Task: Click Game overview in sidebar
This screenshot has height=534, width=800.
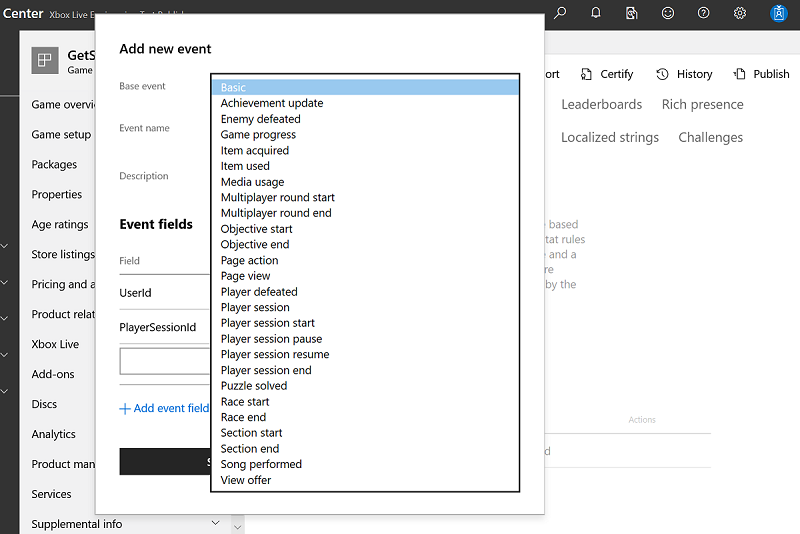Action: (63, 105)
